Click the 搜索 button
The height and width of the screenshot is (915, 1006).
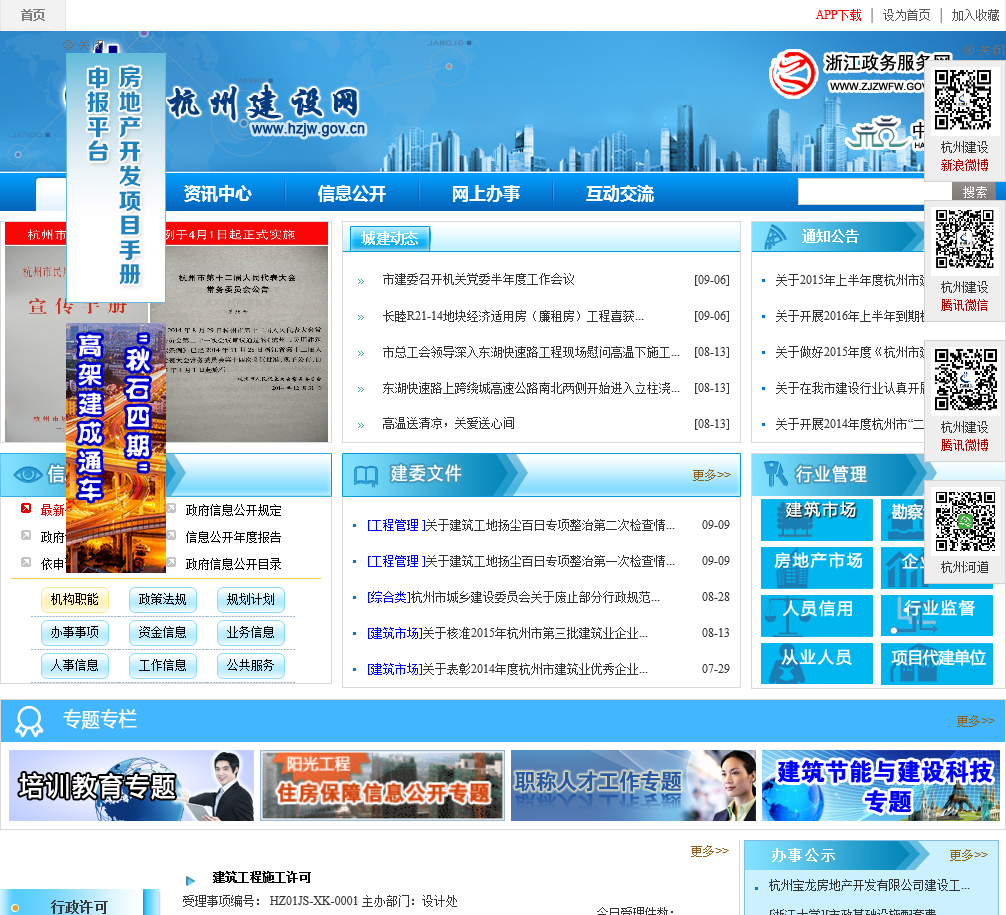coord(974,192)
